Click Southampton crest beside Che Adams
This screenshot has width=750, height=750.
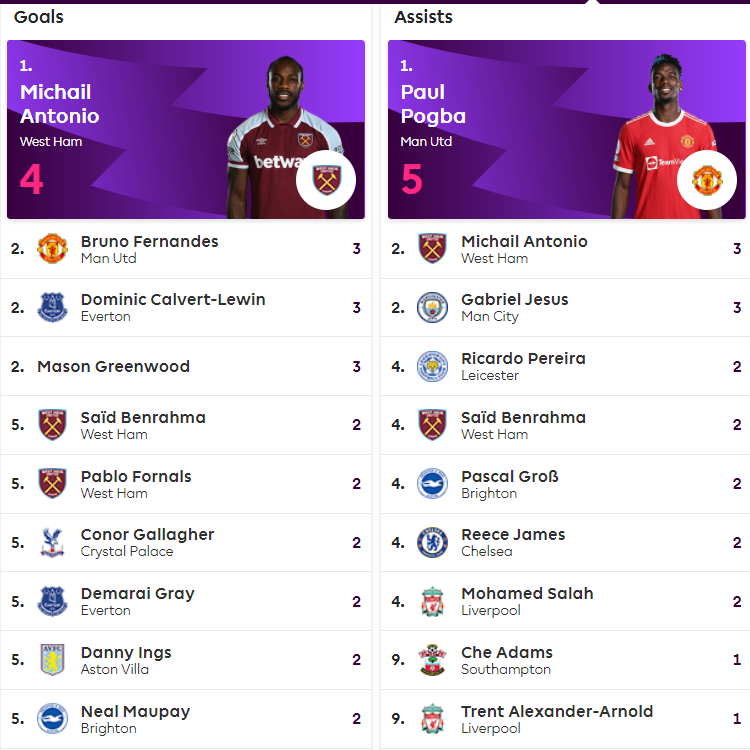coord(432,660)
